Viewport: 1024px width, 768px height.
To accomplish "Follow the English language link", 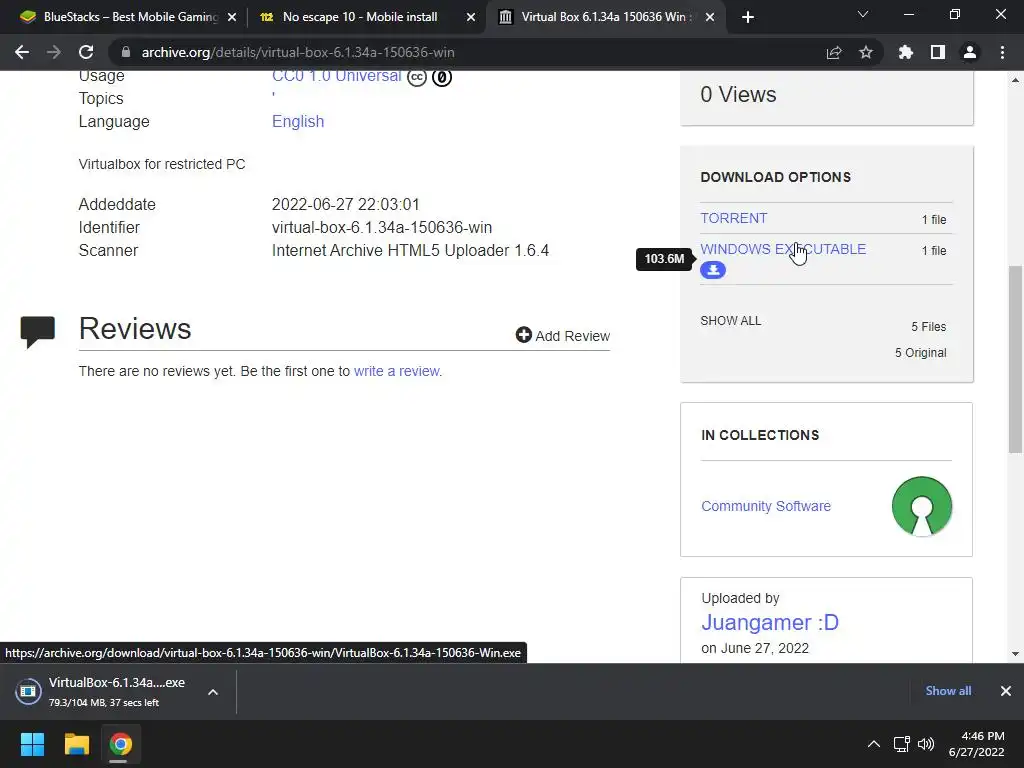I will coord(298,121).
